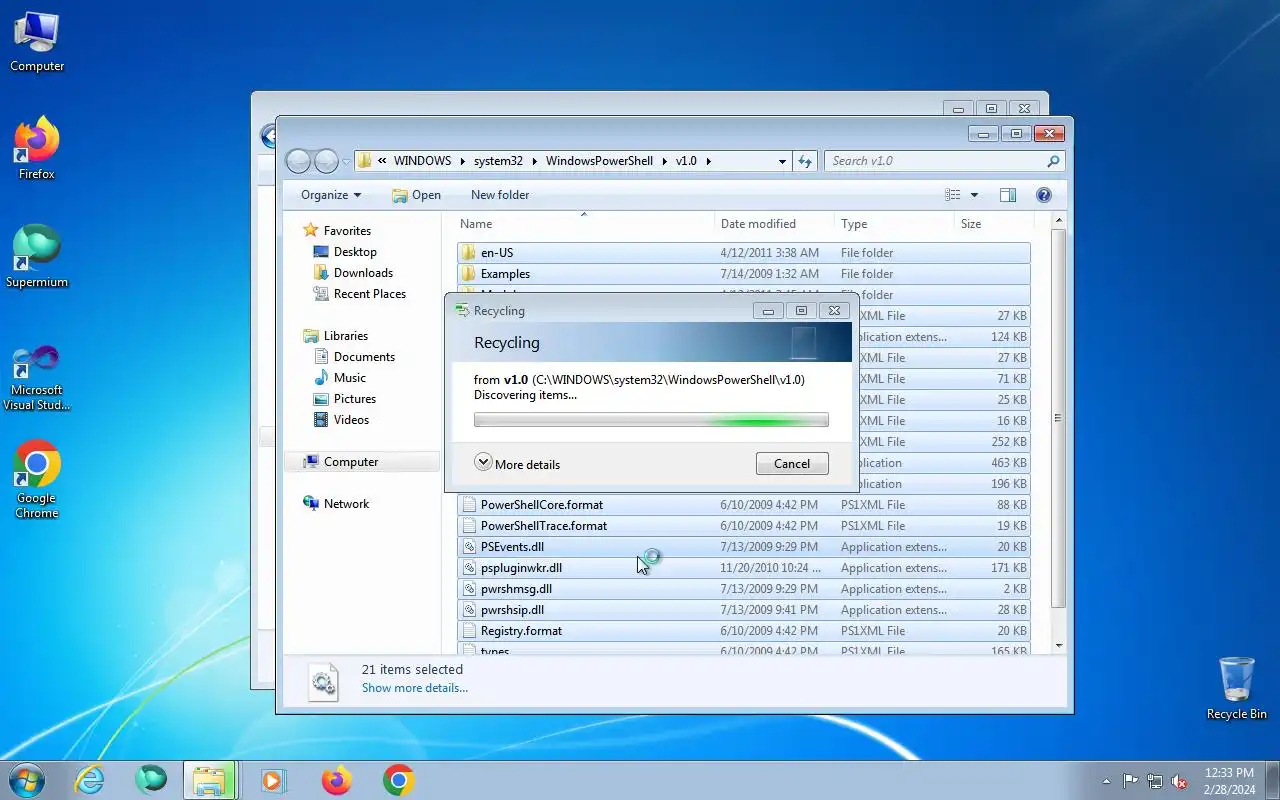Open Explorer Help question mark button
The image size is (1280, 800).
coord(1044,195)
